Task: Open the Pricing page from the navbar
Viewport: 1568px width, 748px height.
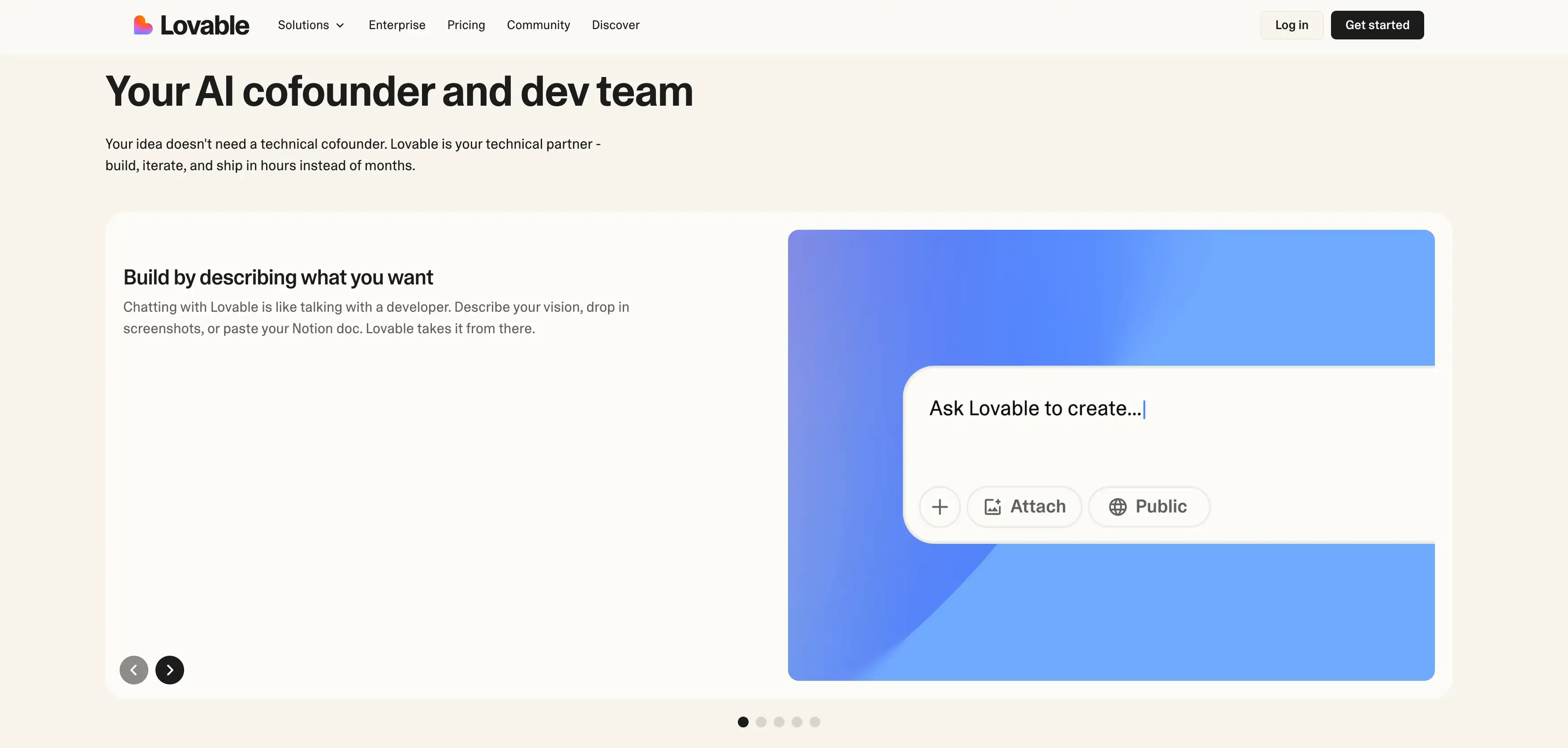Action: [466, 25]
